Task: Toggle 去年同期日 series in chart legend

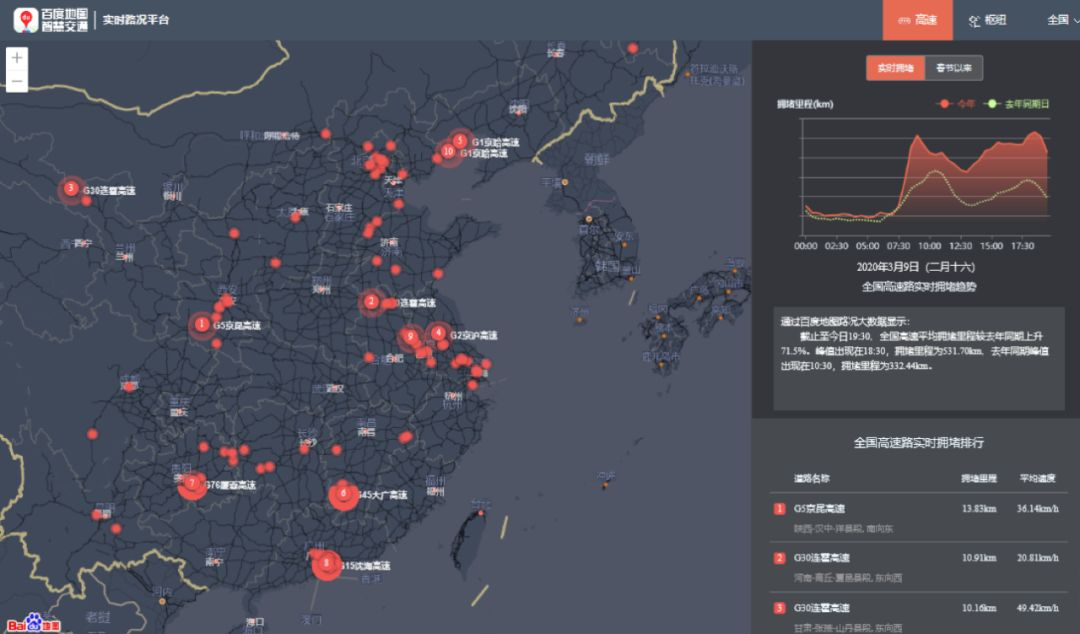Action: pos(1017,104)
